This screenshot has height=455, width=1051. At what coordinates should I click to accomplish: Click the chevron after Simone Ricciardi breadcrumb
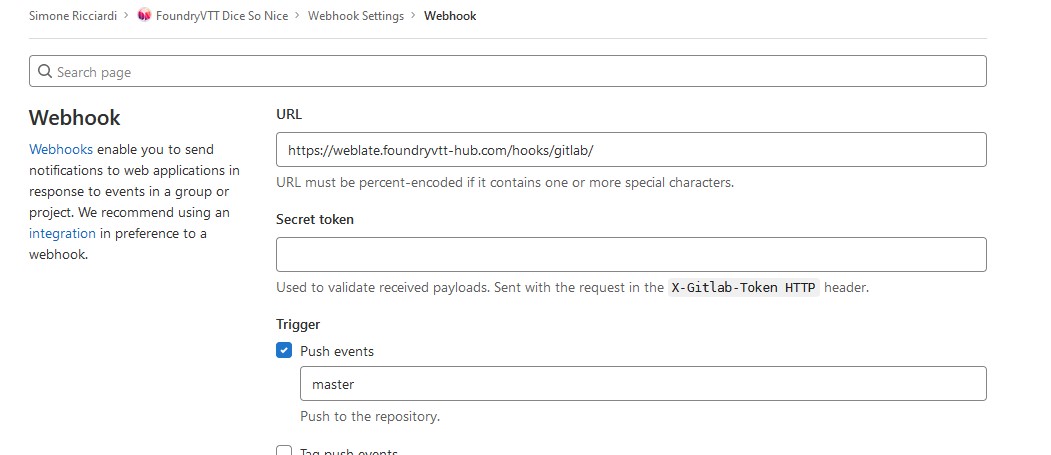click(125, 15)
